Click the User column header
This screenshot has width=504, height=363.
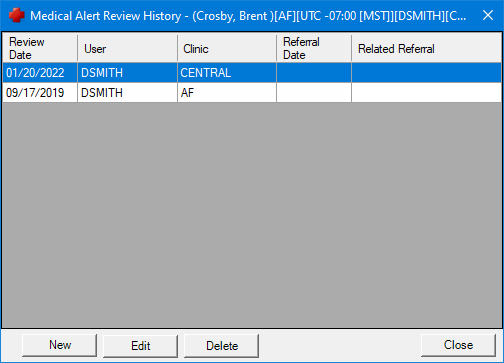pos(127,48)
